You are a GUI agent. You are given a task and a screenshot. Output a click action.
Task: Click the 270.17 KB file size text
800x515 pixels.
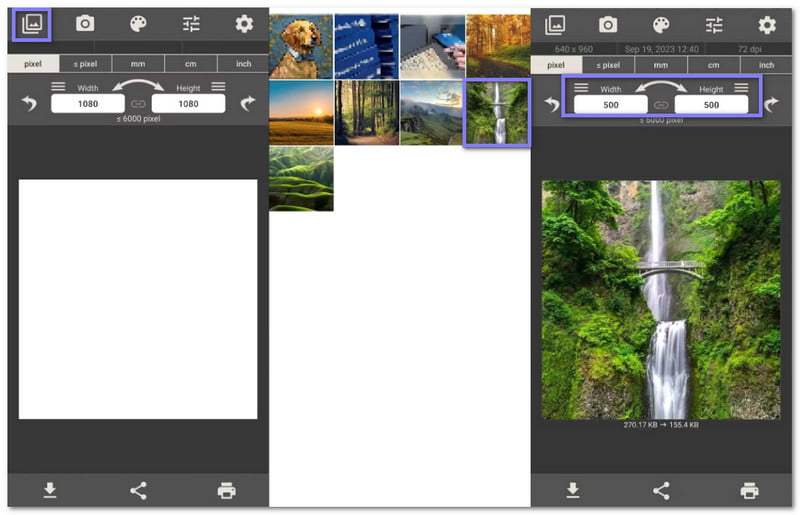(x=640, y=425)
